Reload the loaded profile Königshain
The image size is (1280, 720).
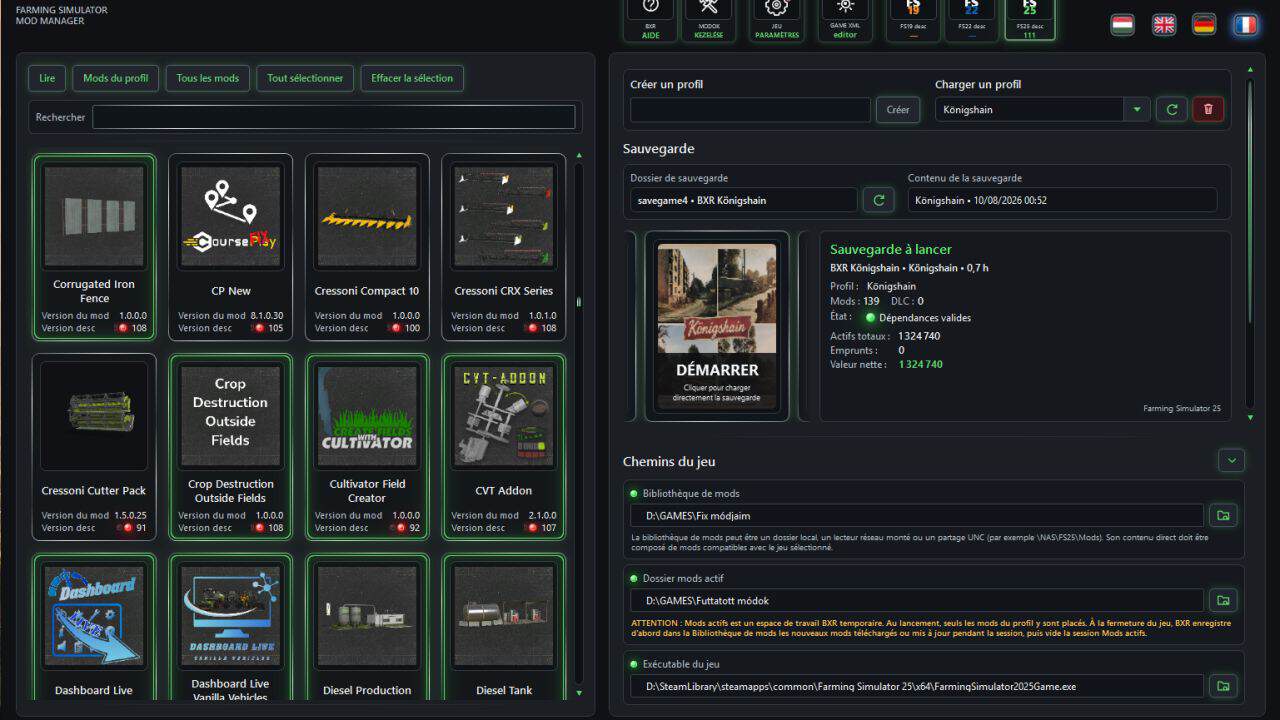click(x=1171, y=109)
